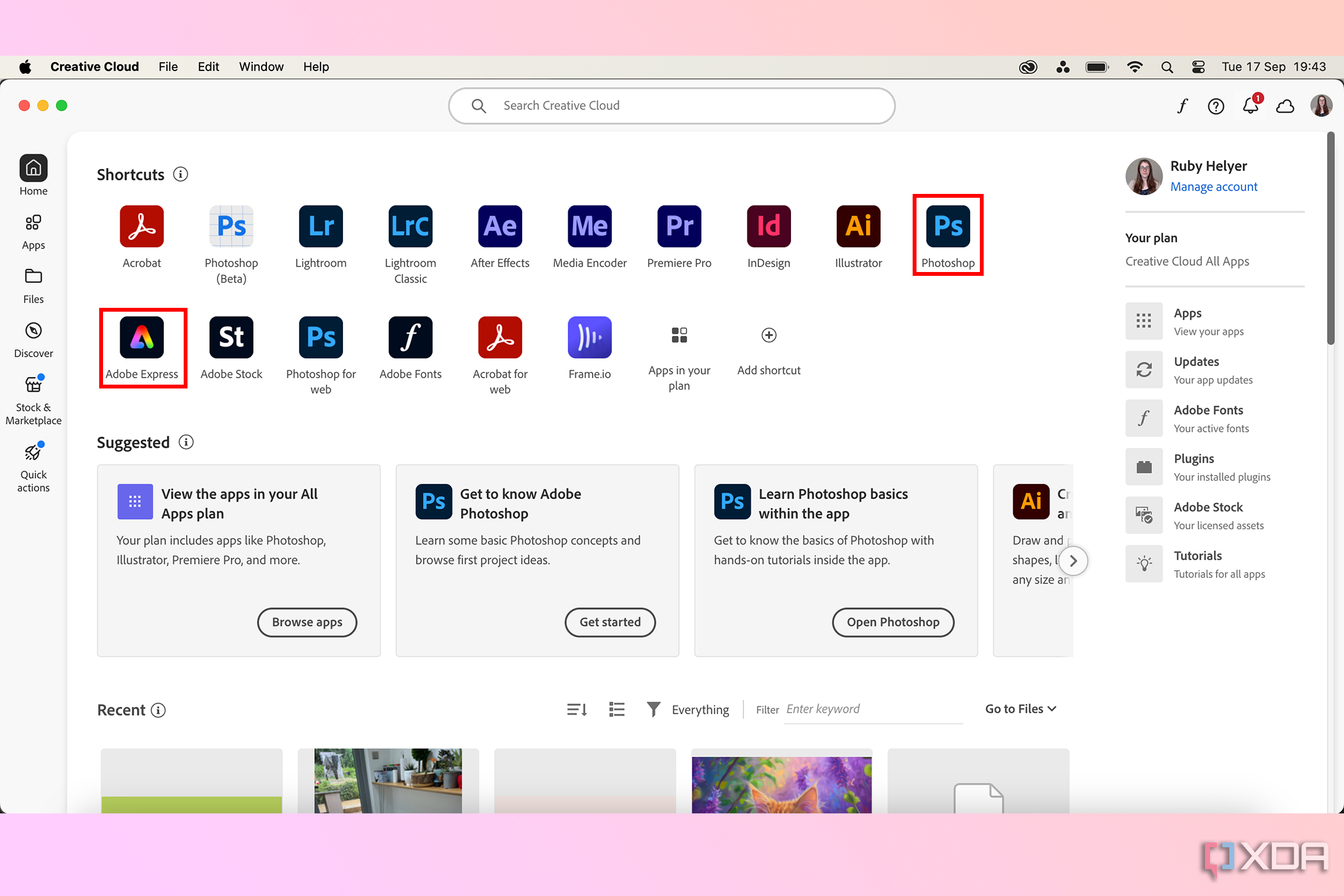Open Adobe Fonts – Your active fonts item
The image size is (1344, 896).
coord(1214,419)
